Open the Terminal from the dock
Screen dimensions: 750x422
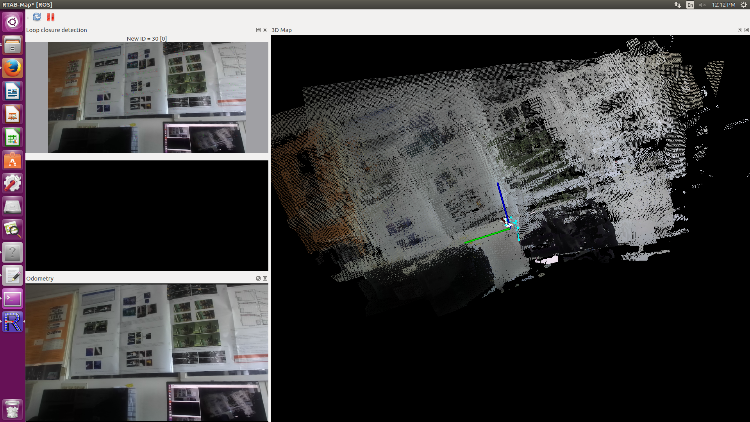tap(13, 298)
